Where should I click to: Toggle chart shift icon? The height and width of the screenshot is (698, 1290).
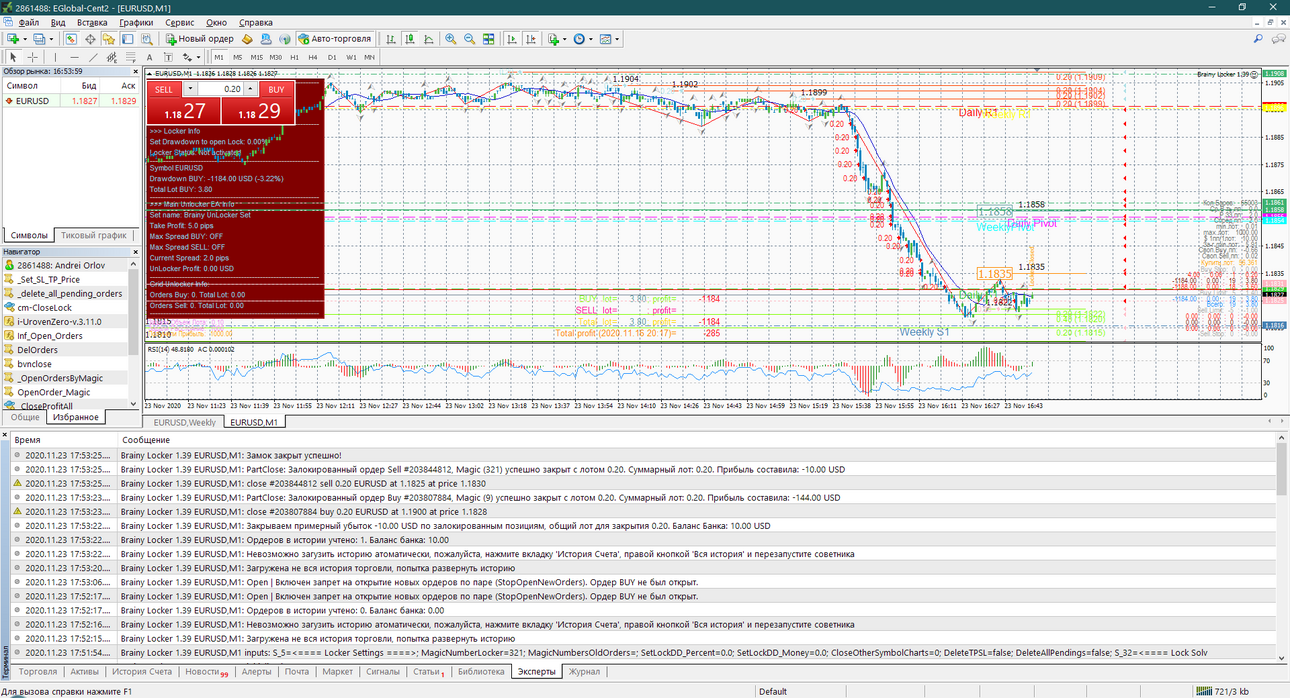tap(530, 39)
